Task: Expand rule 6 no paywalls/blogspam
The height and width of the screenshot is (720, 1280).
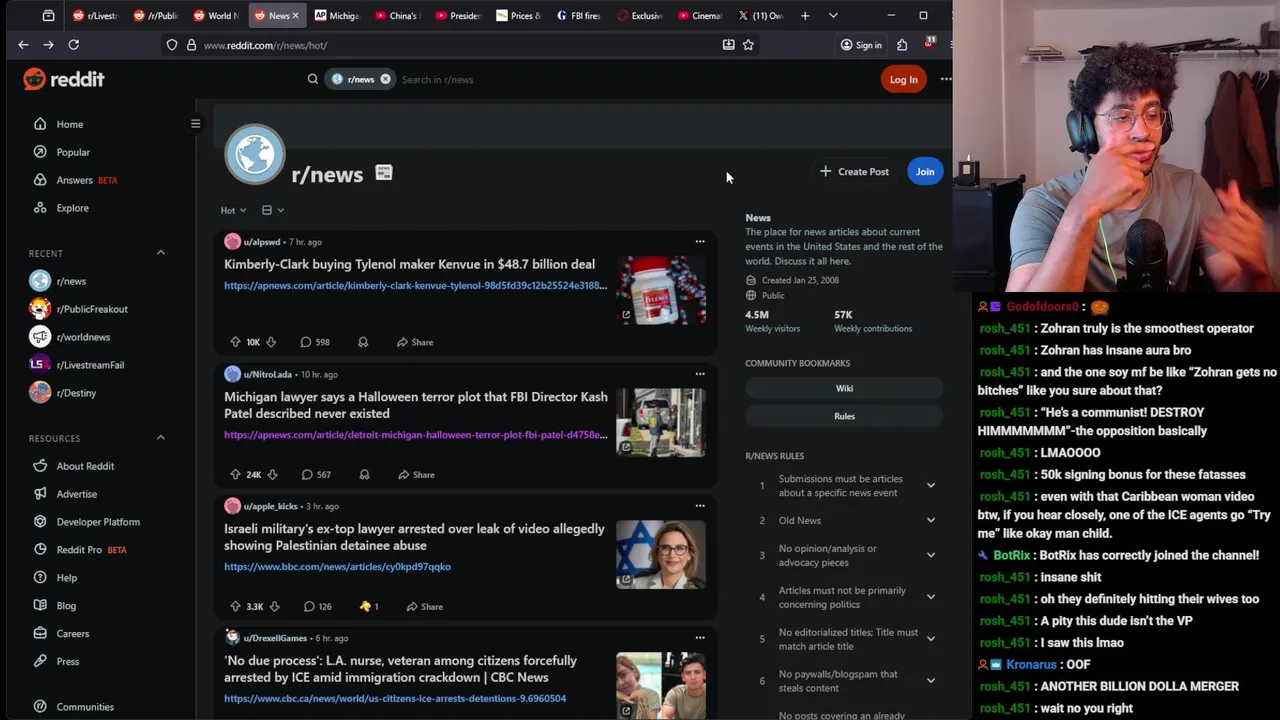Action: pyautogui.click(x=930, y=681)
